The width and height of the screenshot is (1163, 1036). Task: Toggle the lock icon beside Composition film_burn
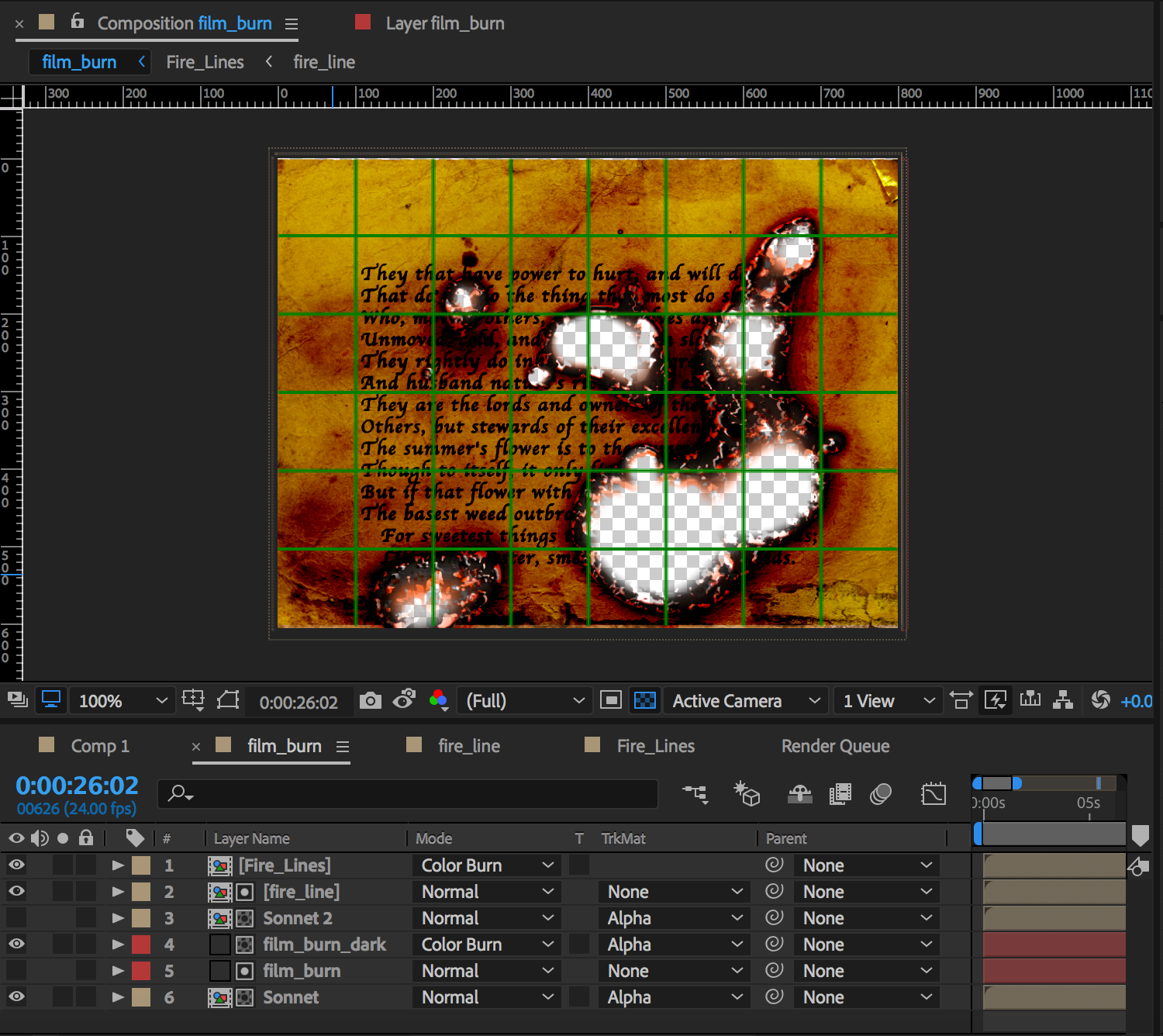[77, 21]
